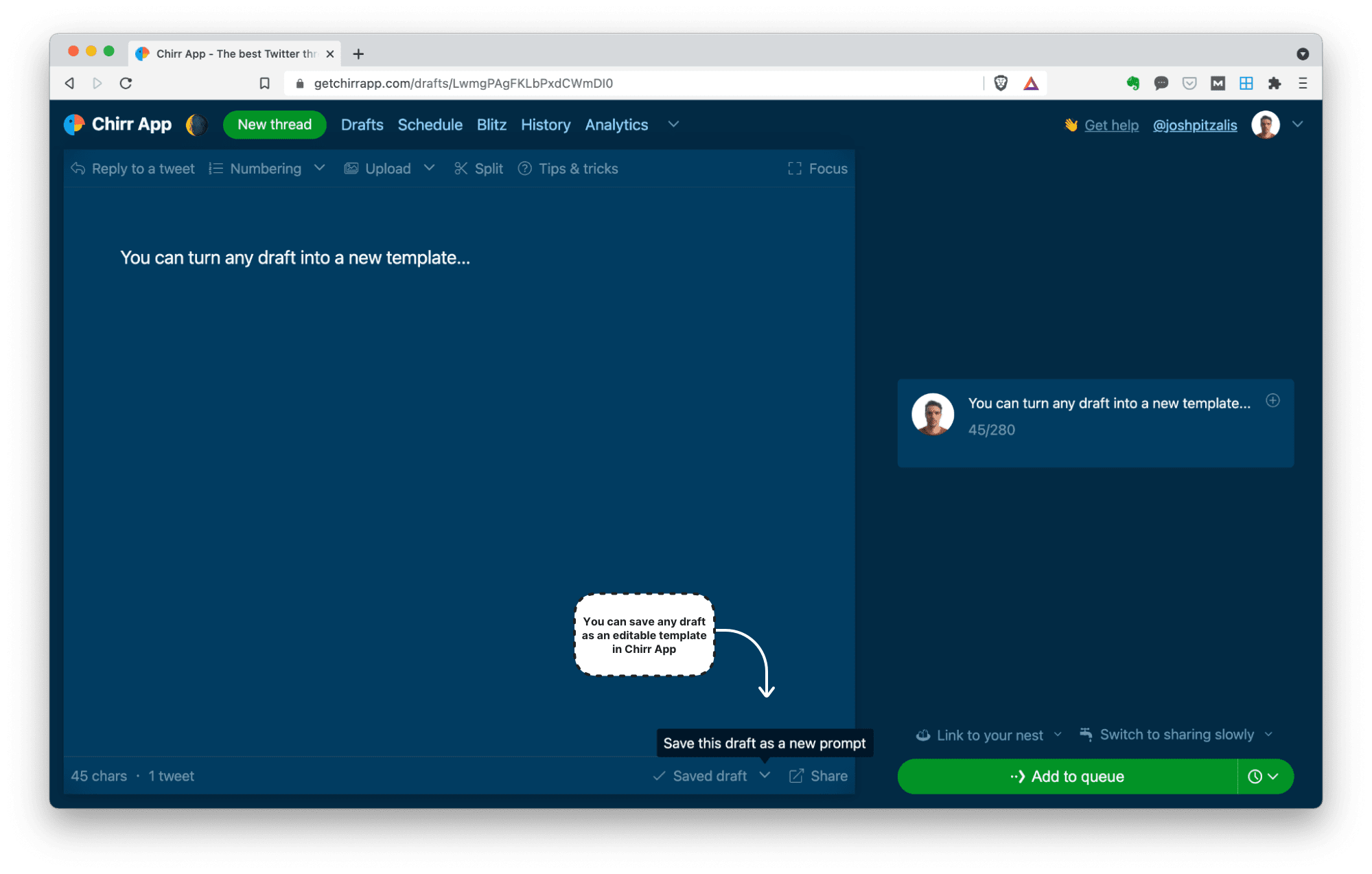Image resolution: width=1372 pixels, height=874 pixels.
Task: Expand the Upload options chevron
Action: [429, 168]
